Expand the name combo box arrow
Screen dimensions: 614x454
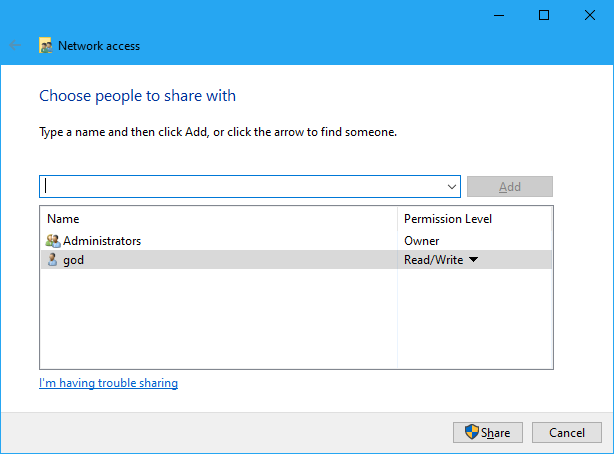point(452,186)
